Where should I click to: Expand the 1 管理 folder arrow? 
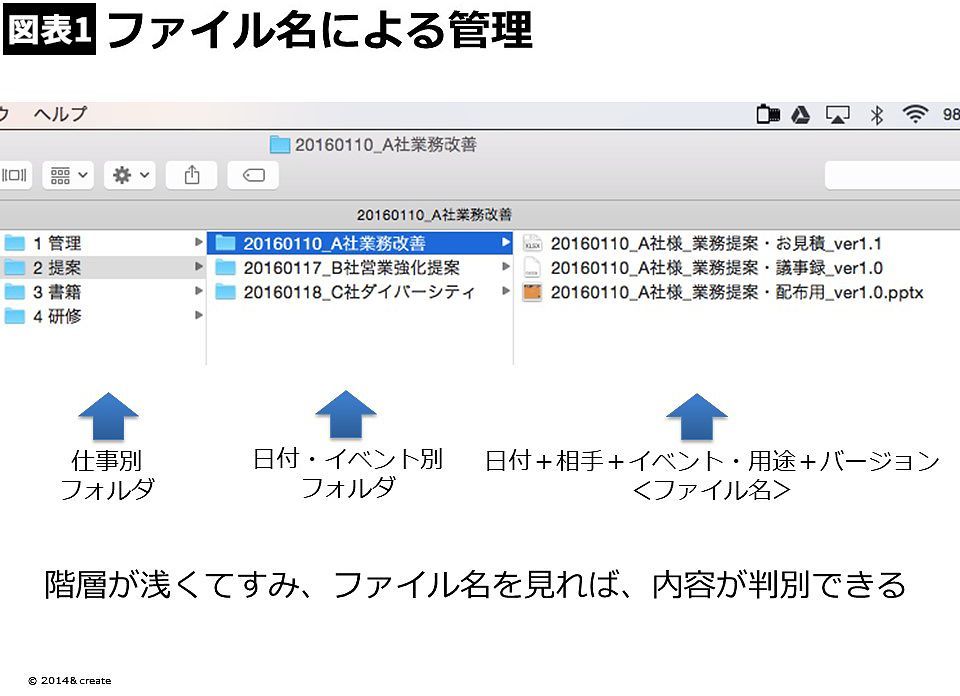[x=198, y=243]
